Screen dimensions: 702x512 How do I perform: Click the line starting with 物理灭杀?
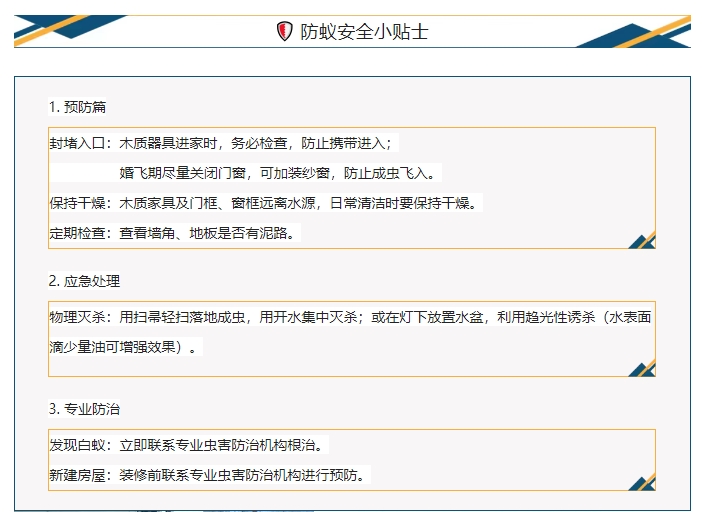coord(350,317)
